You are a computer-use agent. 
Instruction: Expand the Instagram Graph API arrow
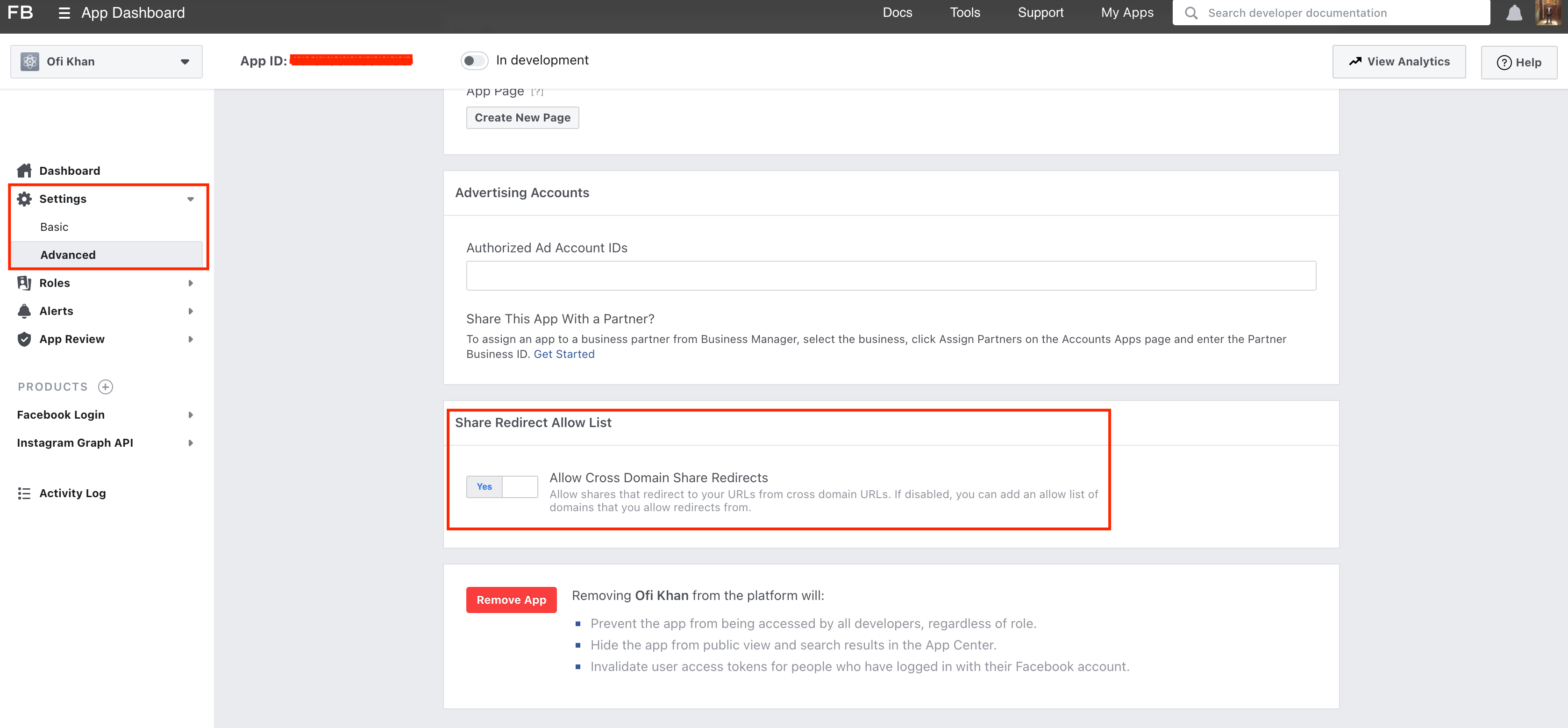pos(191,443)
